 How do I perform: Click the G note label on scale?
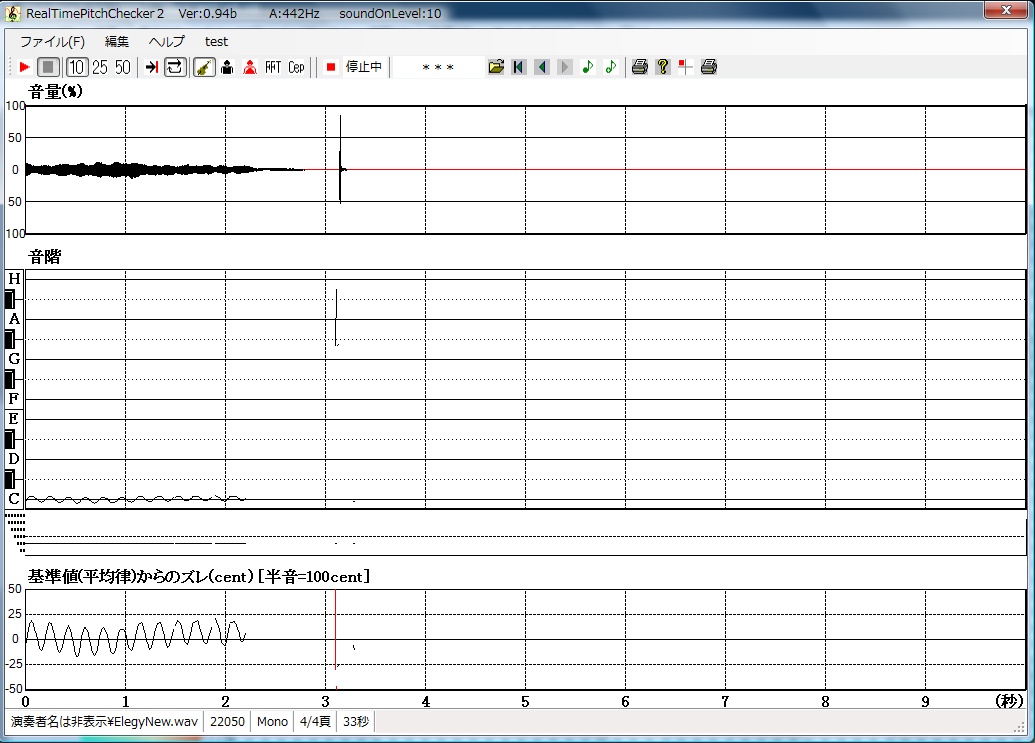coord(14,359)
